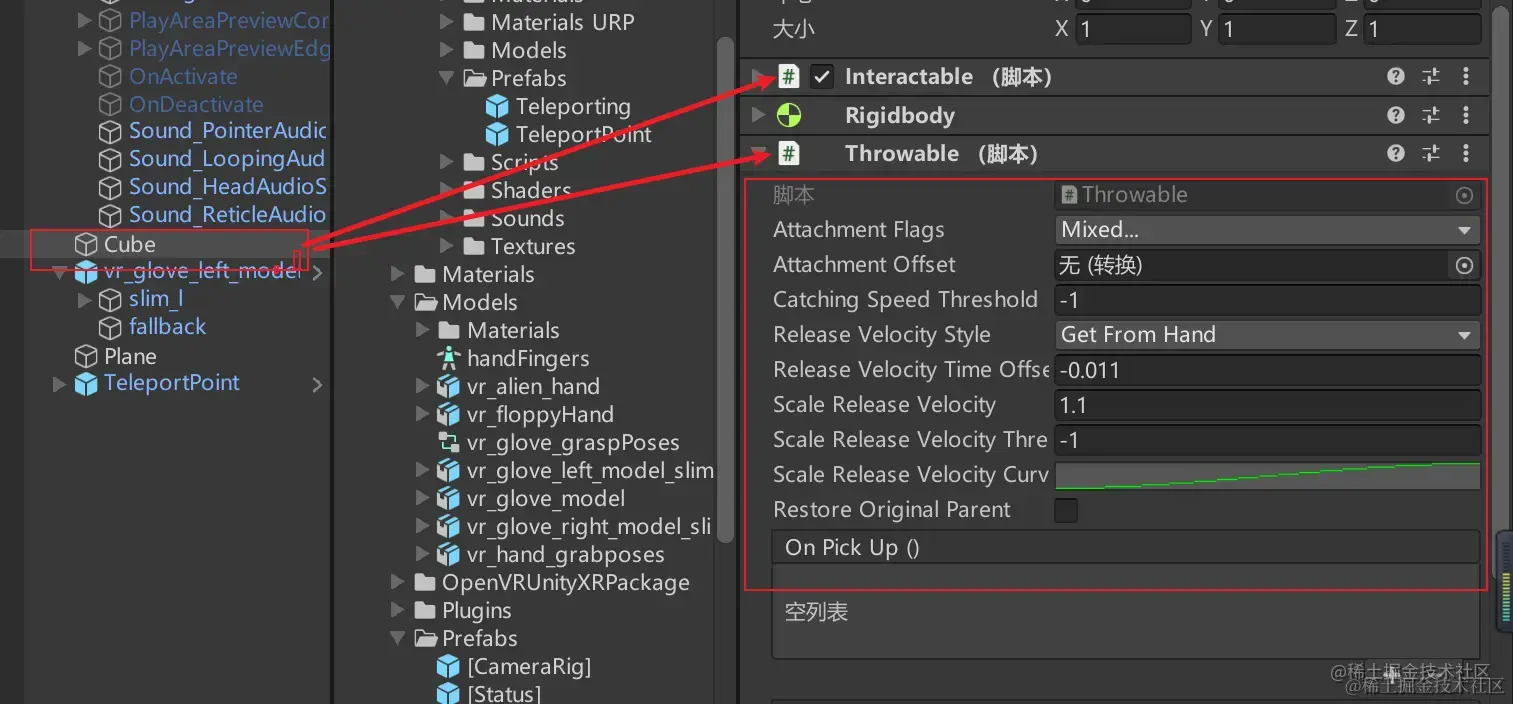Click the Catching Speed Threshold field

(1267, 300)
